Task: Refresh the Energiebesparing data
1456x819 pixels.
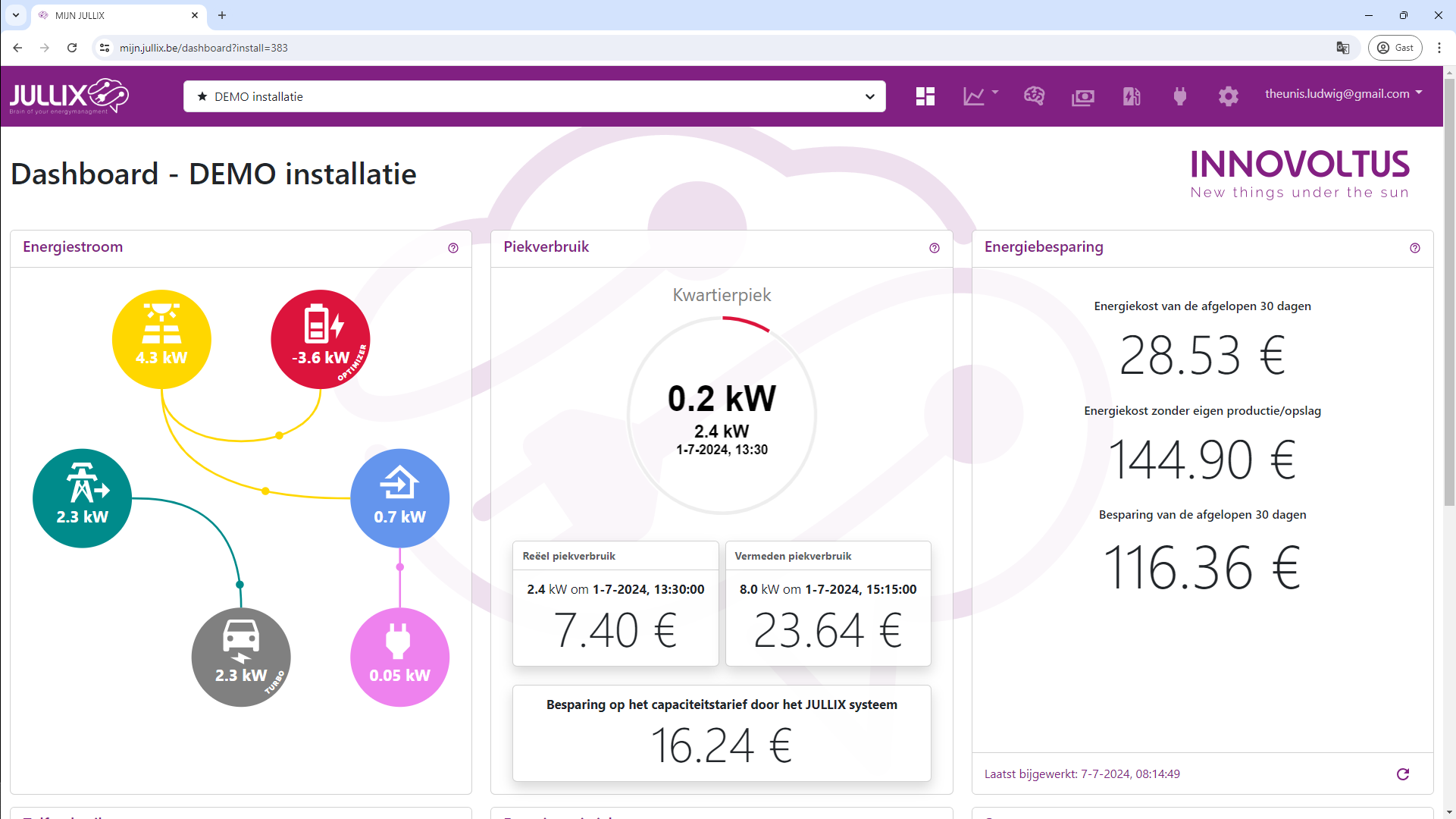Action: tap(1403, 774)
